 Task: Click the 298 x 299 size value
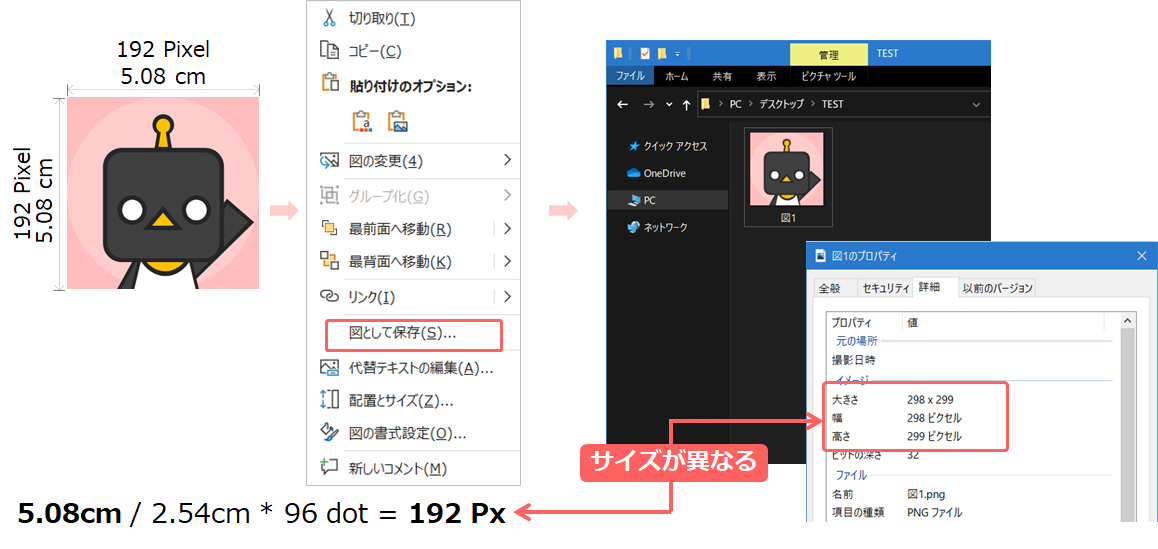click(x=931, y=400)
